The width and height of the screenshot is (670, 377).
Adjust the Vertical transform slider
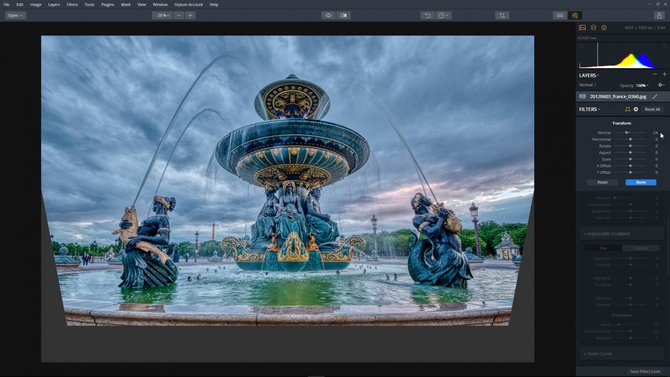[630, 133]
